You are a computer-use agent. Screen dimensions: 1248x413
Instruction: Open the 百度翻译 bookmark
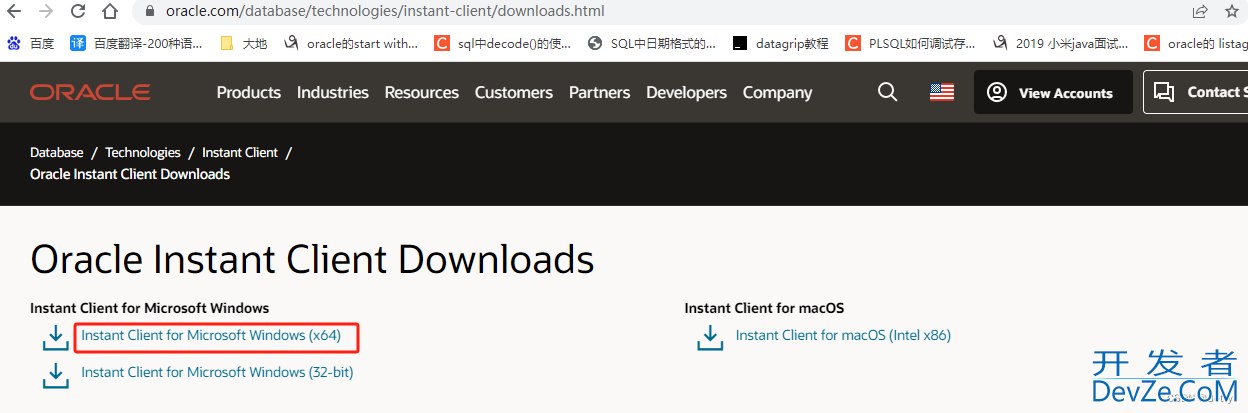[x=136, y=43]
